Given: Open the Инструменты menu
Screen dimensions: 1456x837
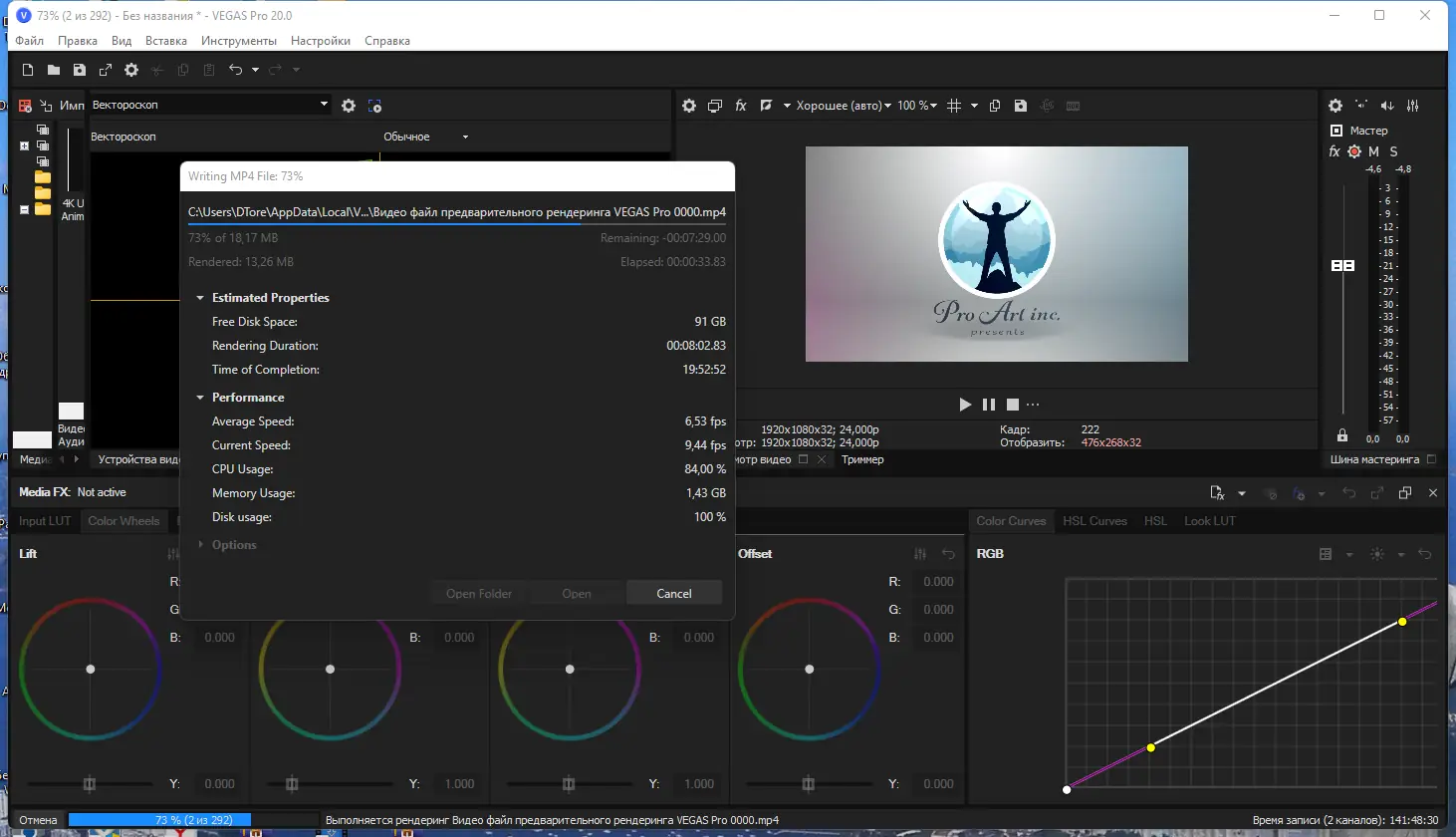Looking at the screenshot, I should tap(239, 41).
